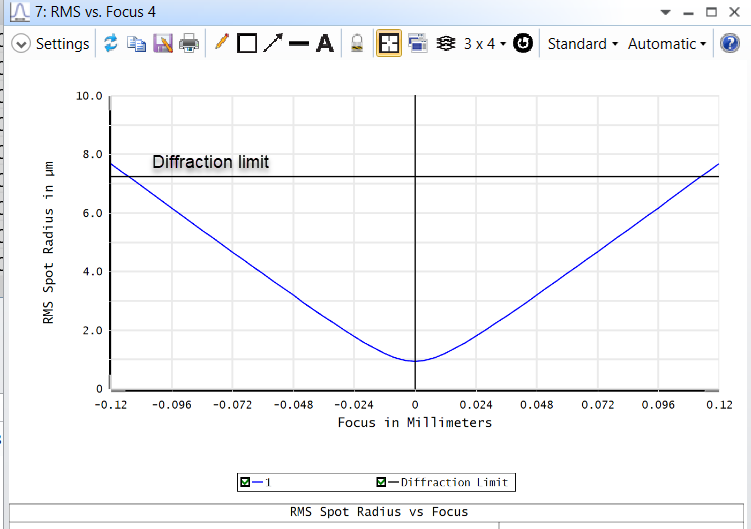Click the clone window icon

pos(418,43)
